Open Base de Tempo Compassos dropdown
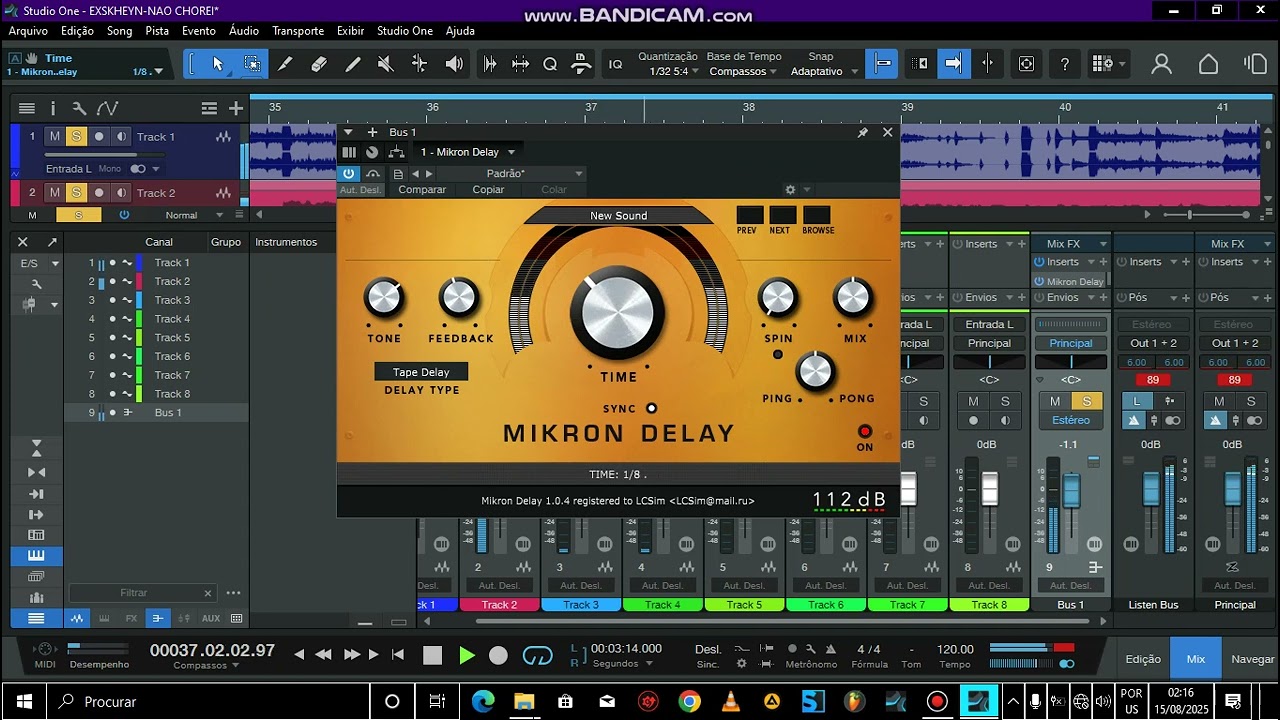This screenshot has height=720, width=1280. point(743,72)
